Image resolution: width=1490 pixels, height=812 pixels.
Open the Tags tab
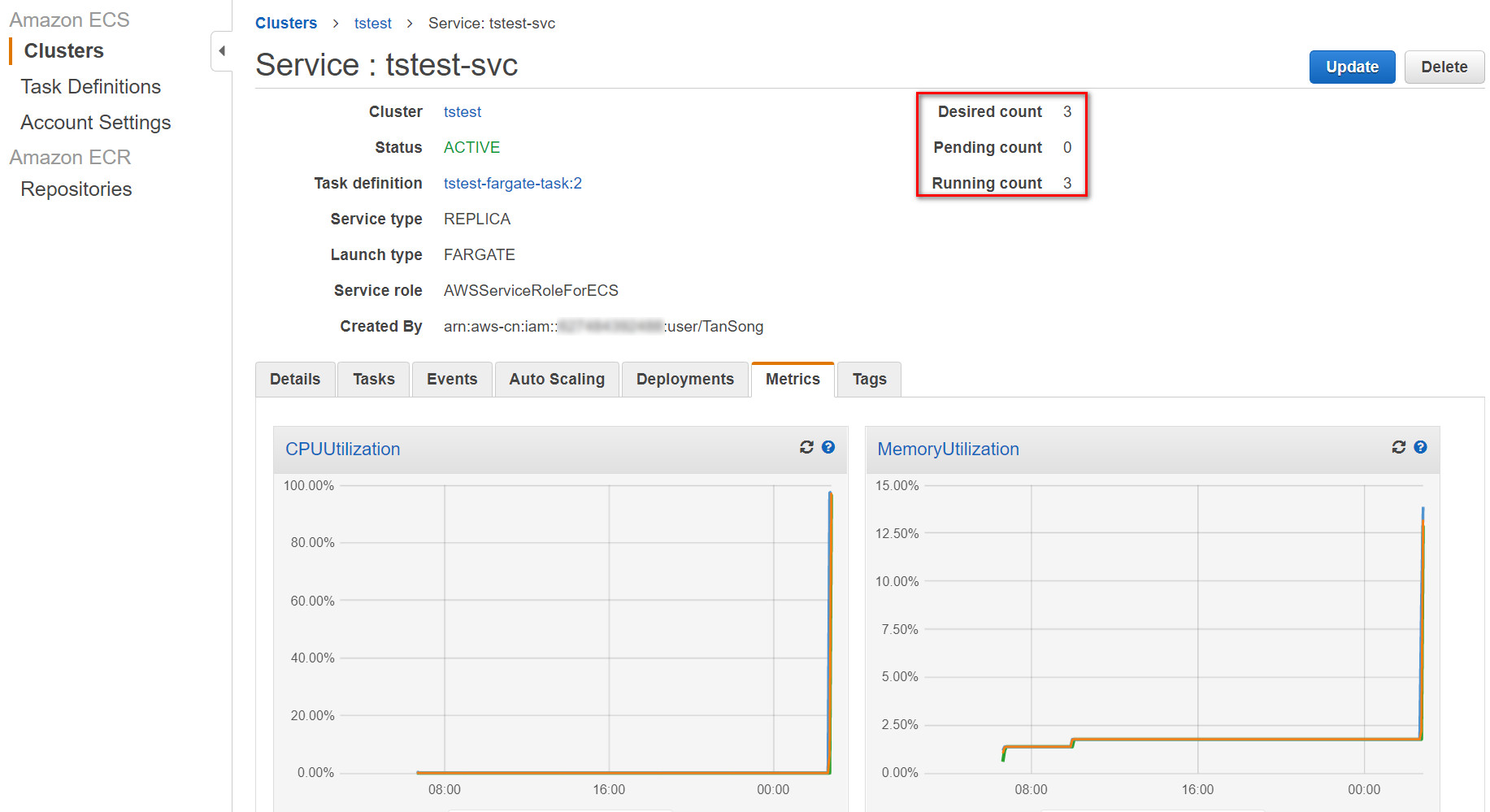[x=869, y=380]
